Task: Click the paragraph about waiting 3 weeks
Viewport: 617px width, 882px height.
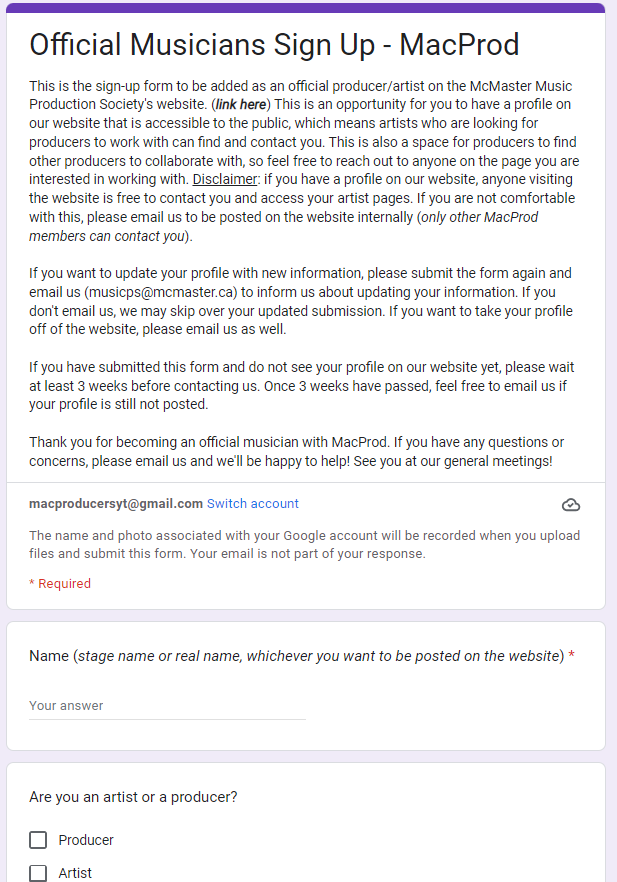Action: 301,386
